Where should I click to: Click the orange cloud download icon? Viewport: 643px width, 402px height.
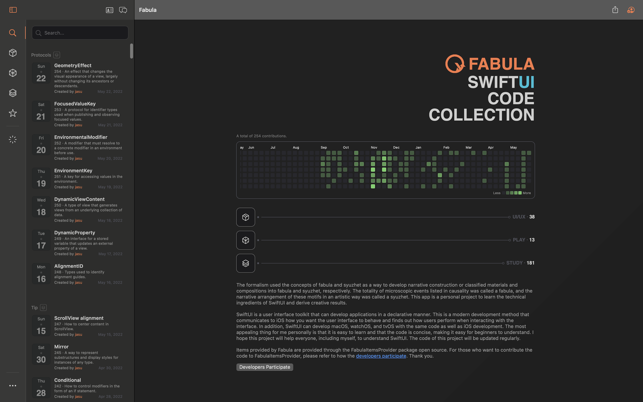tap(631, 10)
